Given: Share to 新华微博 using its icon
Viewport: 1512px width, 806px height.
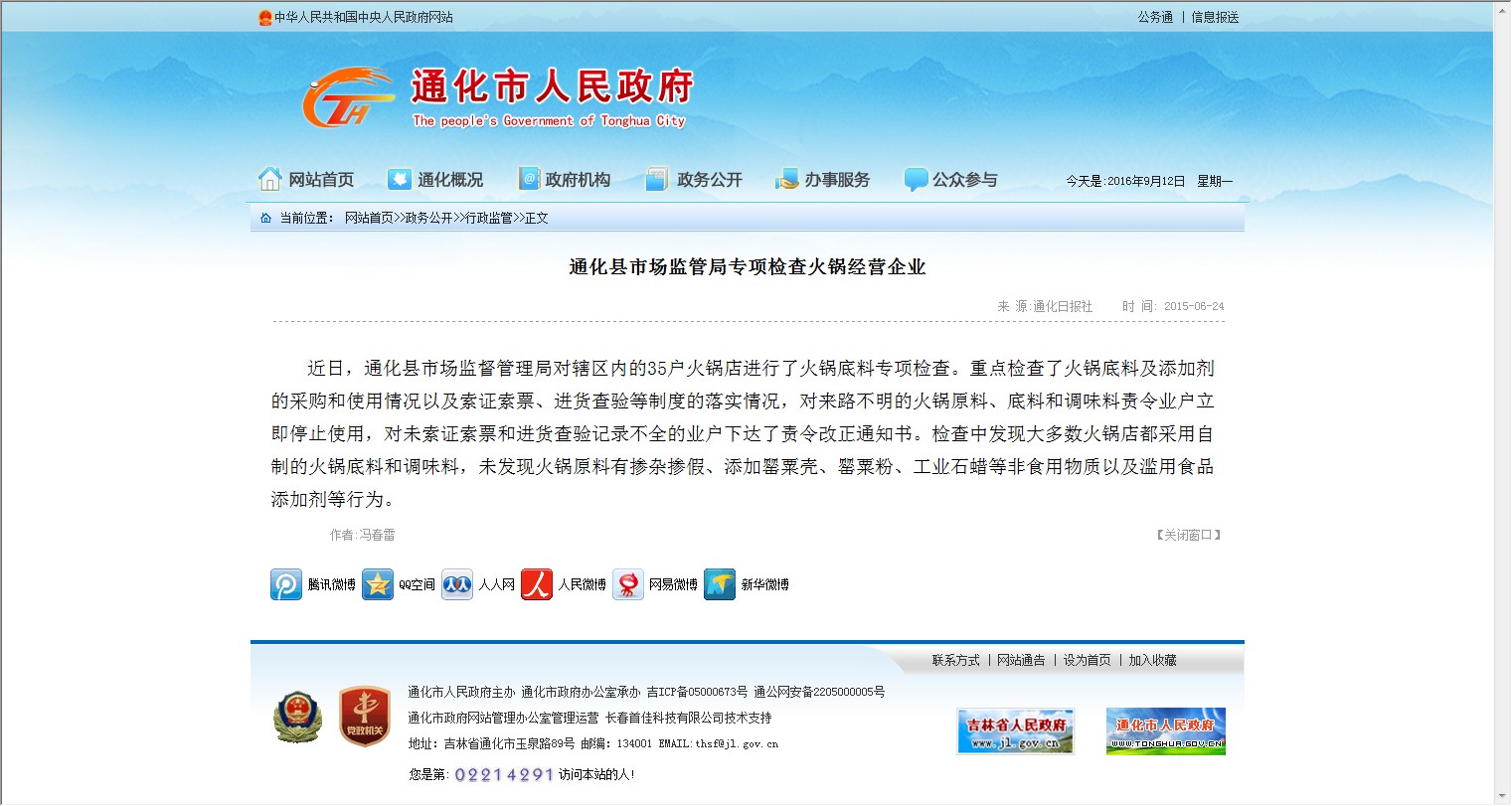Looking at the screenshot, I should [x=720, y=584].
